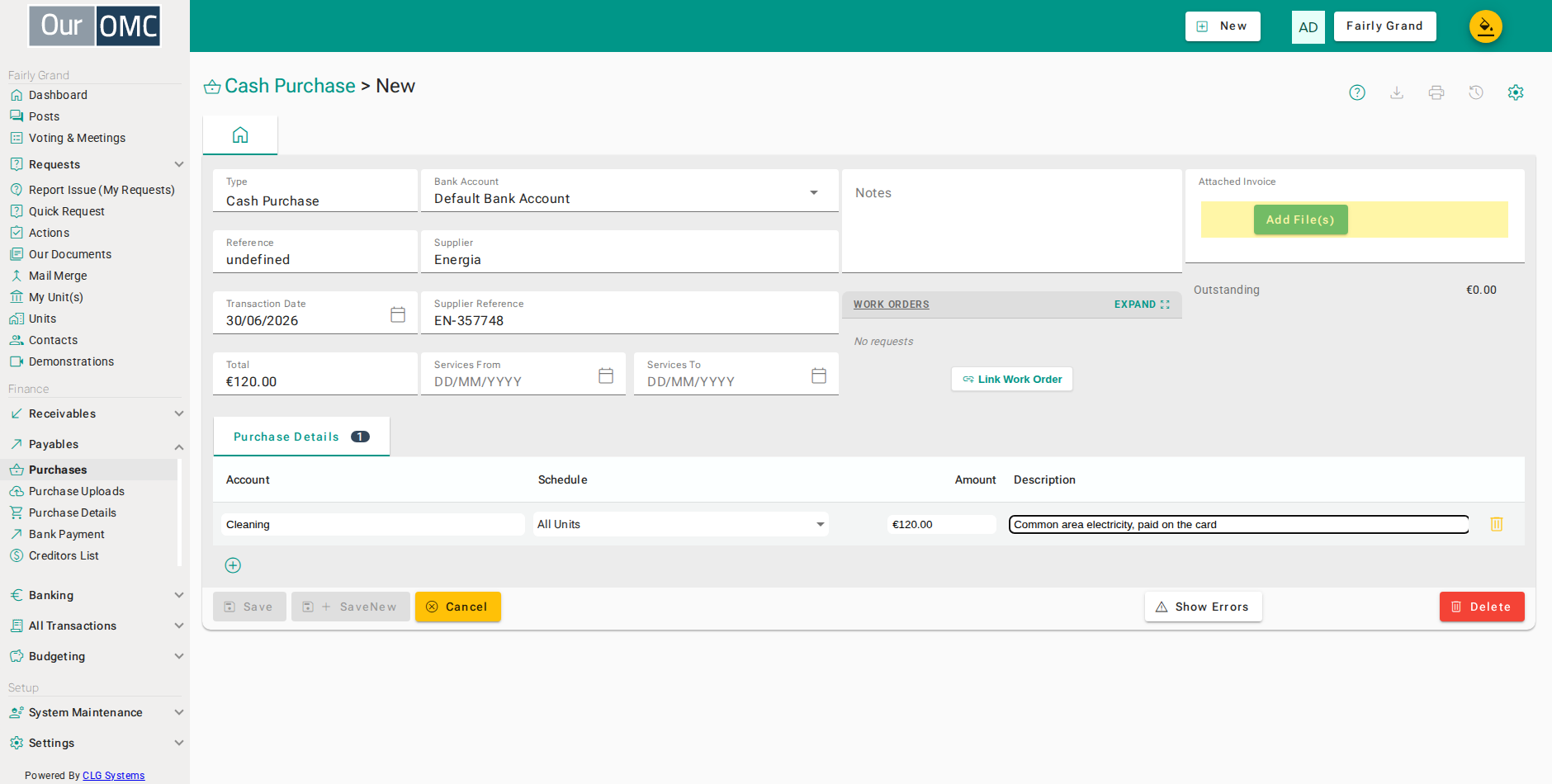This screenshot has width=1552, height=784.
Task: Open Transaction Date calendar picker
Action: (x=398, y=314)
